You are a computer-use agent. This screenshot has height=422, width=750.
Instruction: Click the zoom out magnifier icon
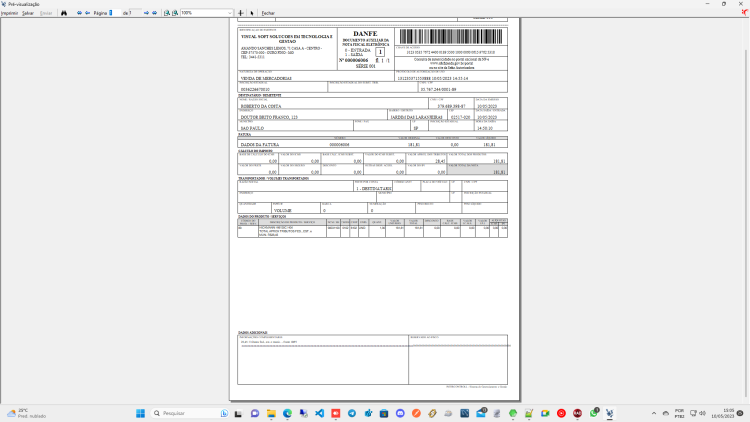(175, 13)
